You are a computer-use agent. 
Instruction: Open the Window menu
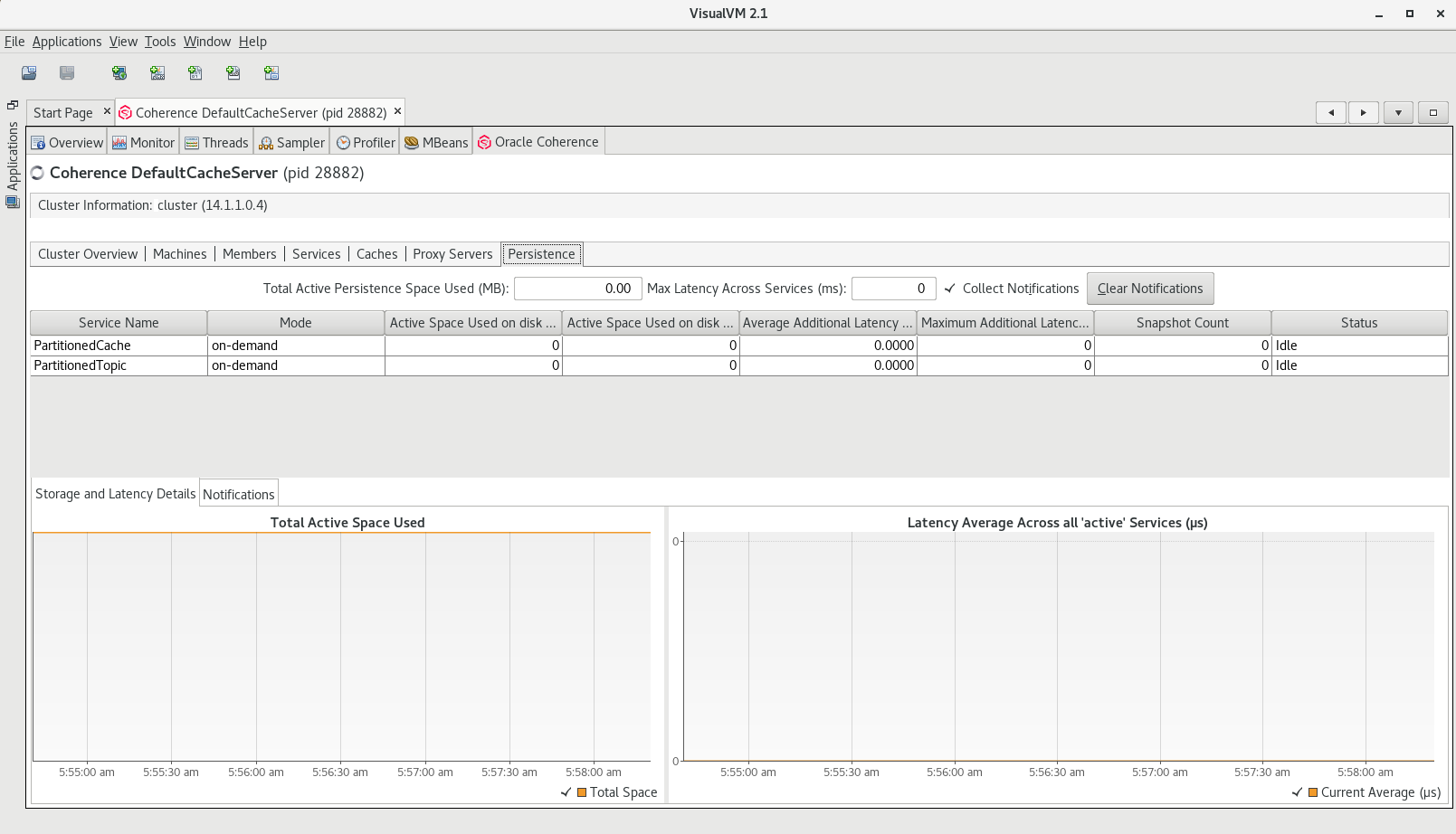point(207,42)
